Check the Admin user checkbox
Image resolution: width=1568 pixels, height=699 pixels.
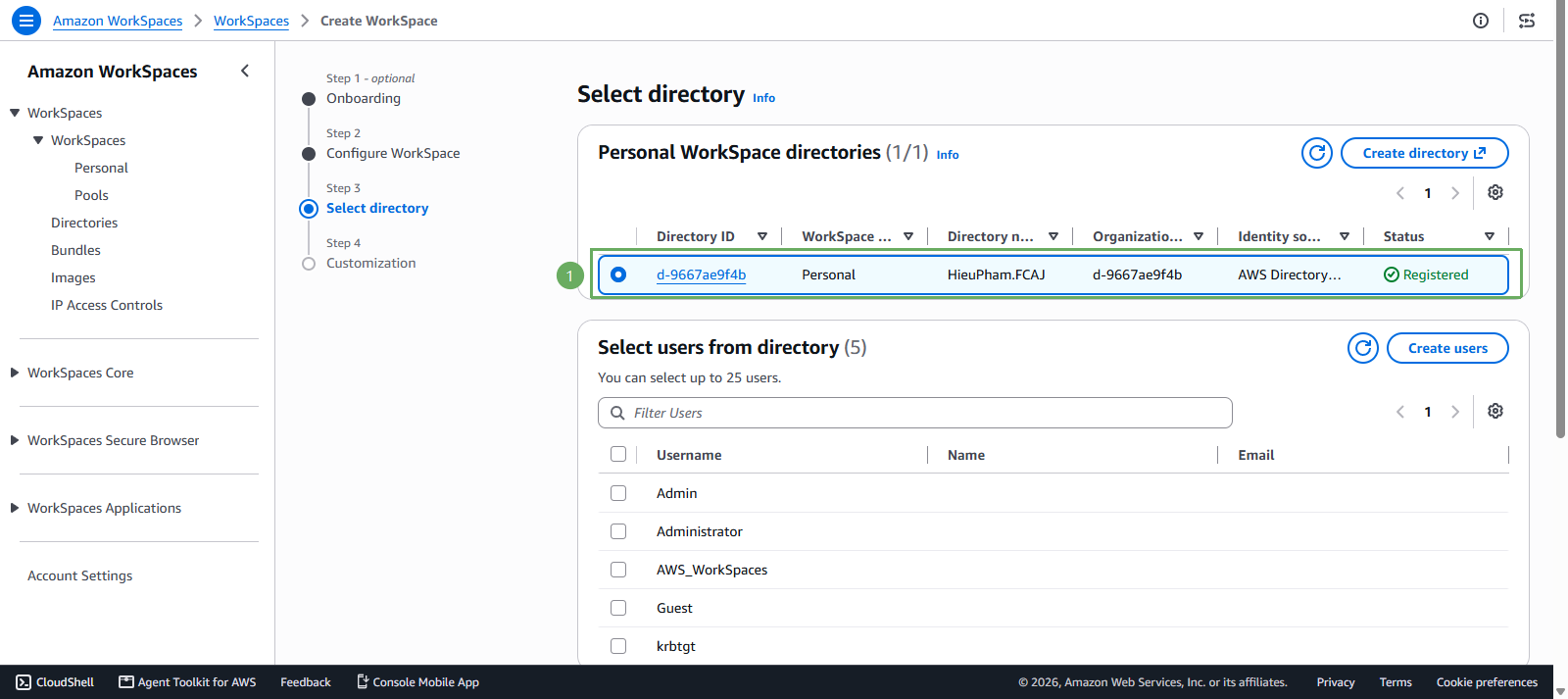click(x=618, y=493)
